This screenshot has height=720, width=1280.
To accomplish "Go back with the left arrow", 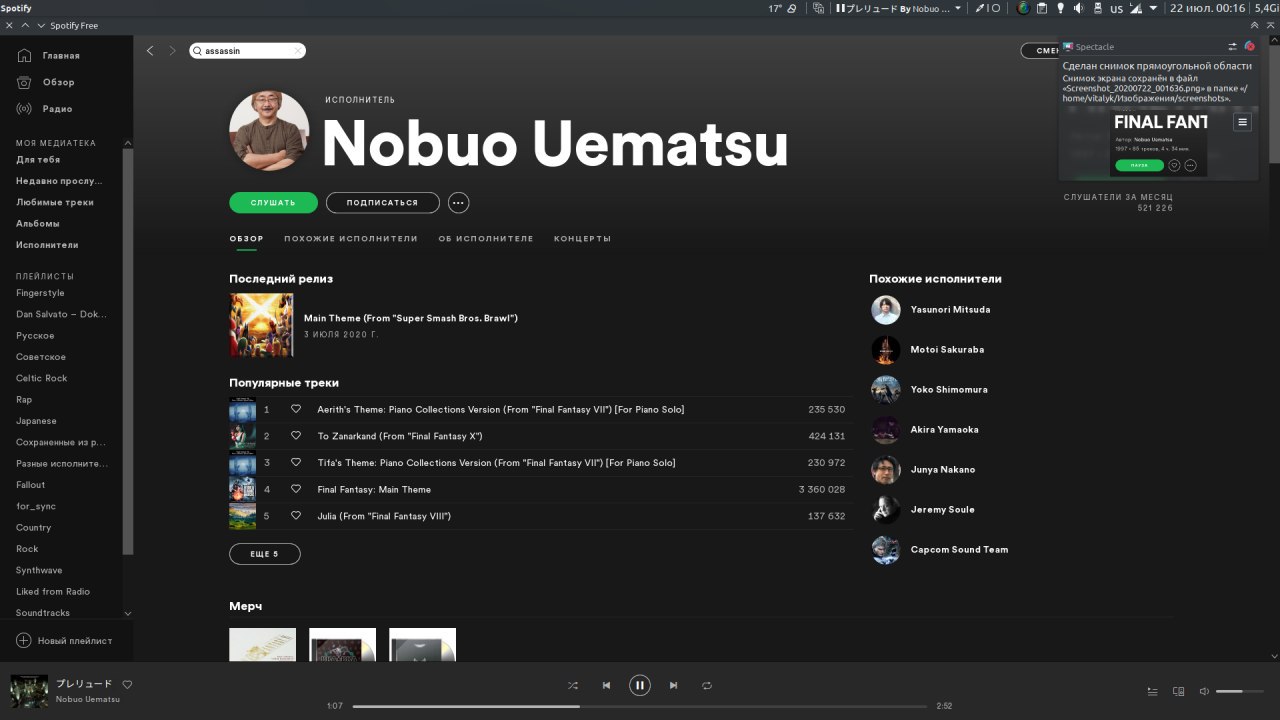I will 150,51.
